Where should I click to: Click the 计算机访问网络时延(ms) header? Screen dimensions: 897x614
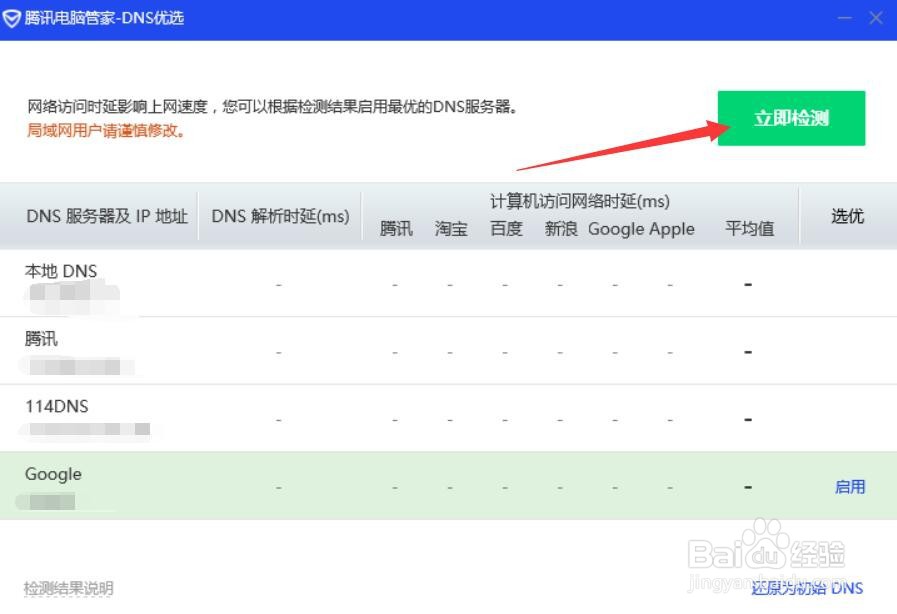click(580, 201)
